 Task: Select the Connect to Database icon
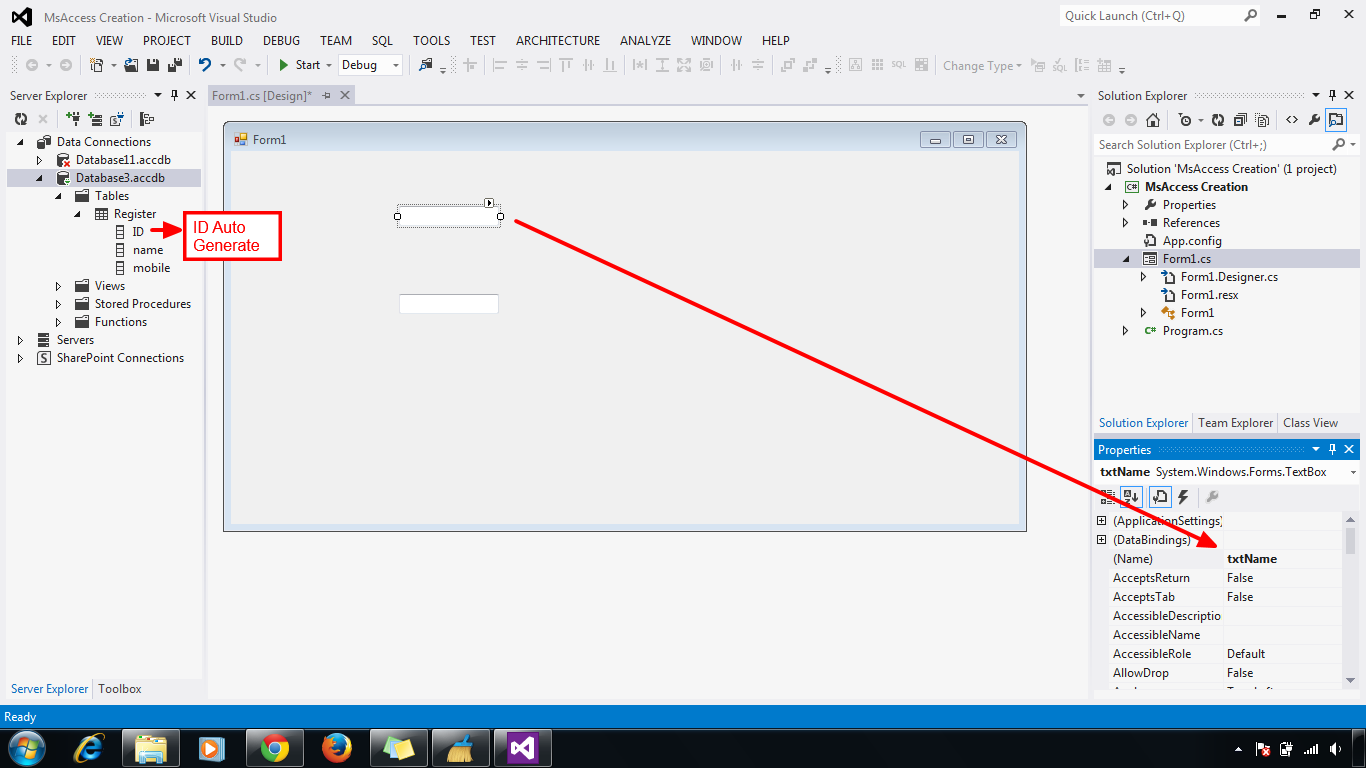[72, 118]
